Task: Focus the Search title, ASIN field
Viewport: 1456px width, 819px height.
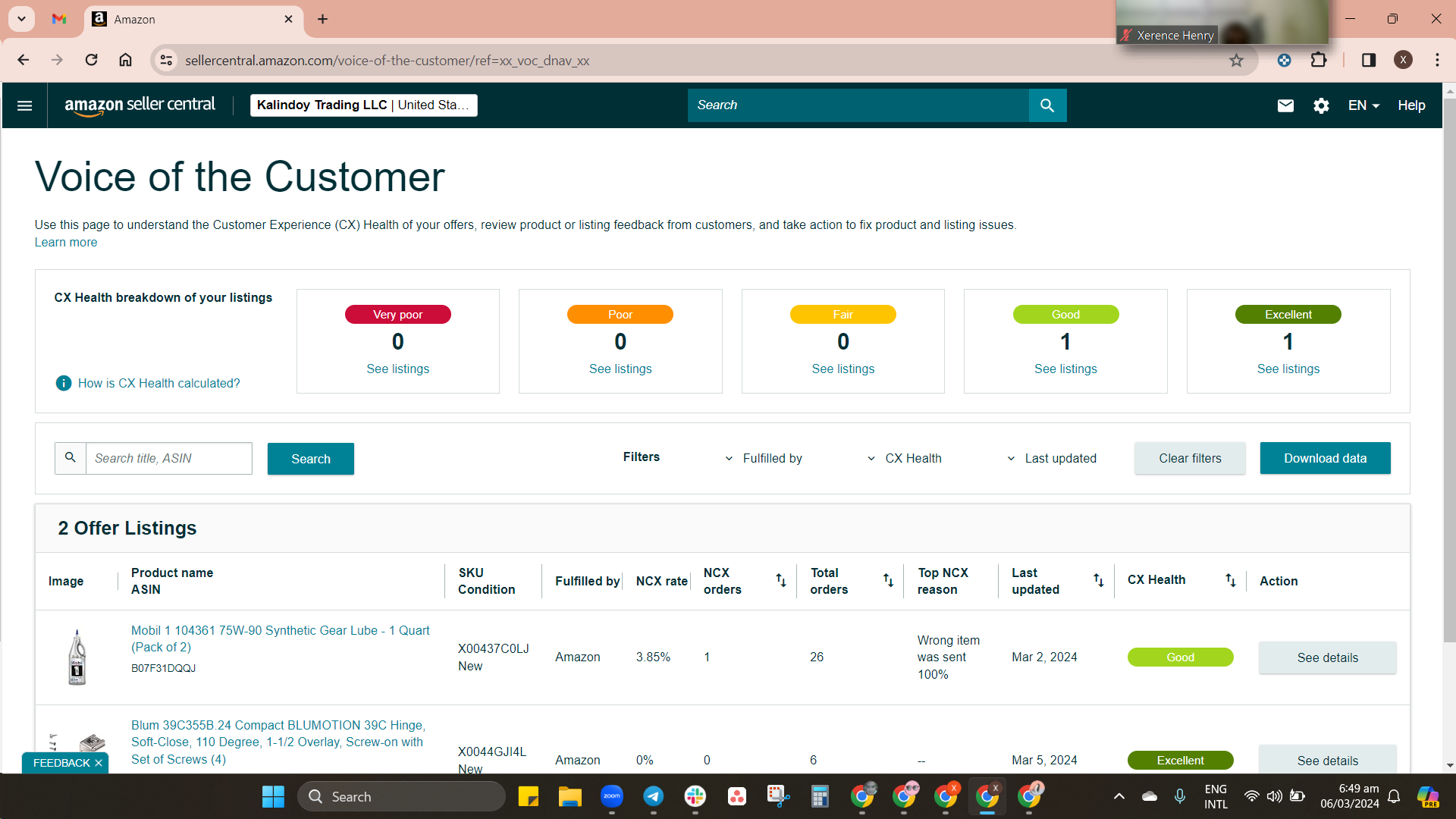Action: pyautogui.click(x=168, y=458)
